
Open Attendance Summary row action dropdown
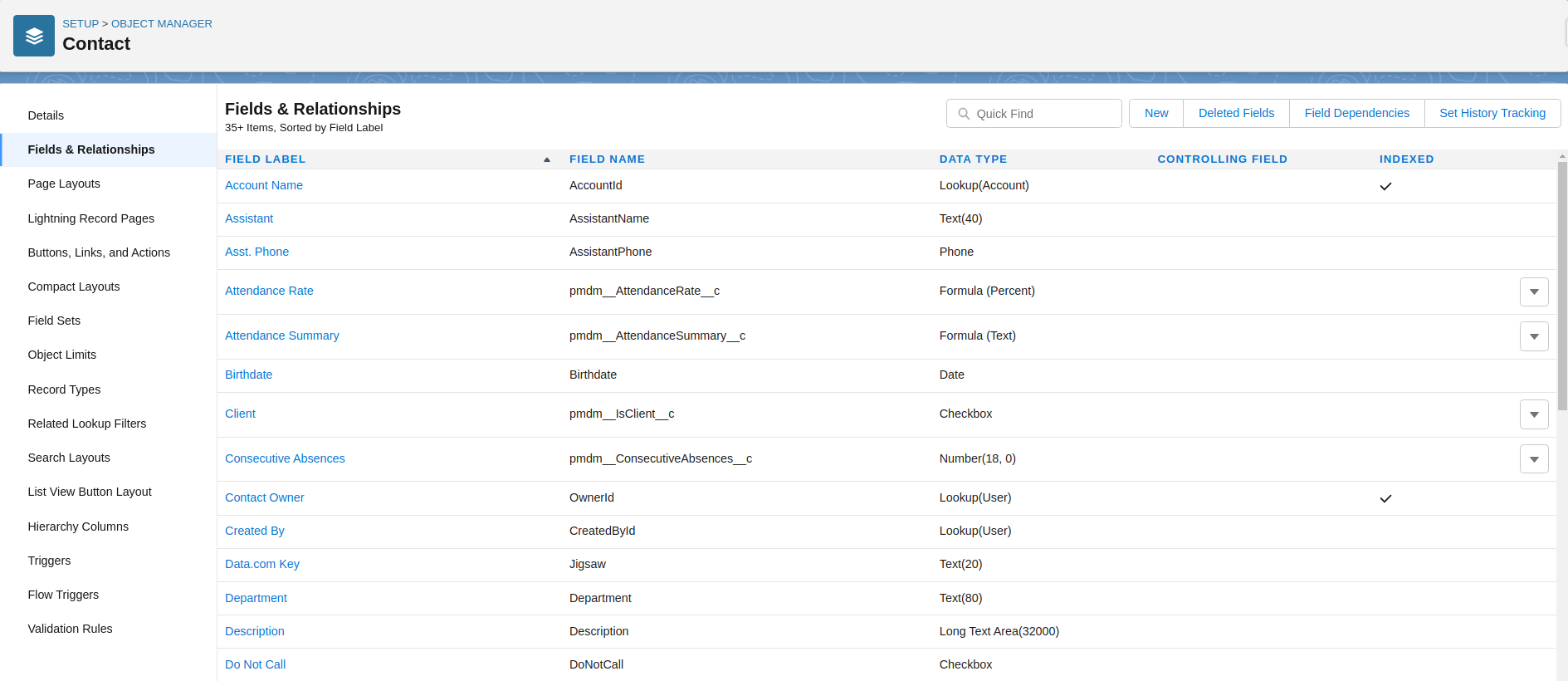[x=1534, y=336]
